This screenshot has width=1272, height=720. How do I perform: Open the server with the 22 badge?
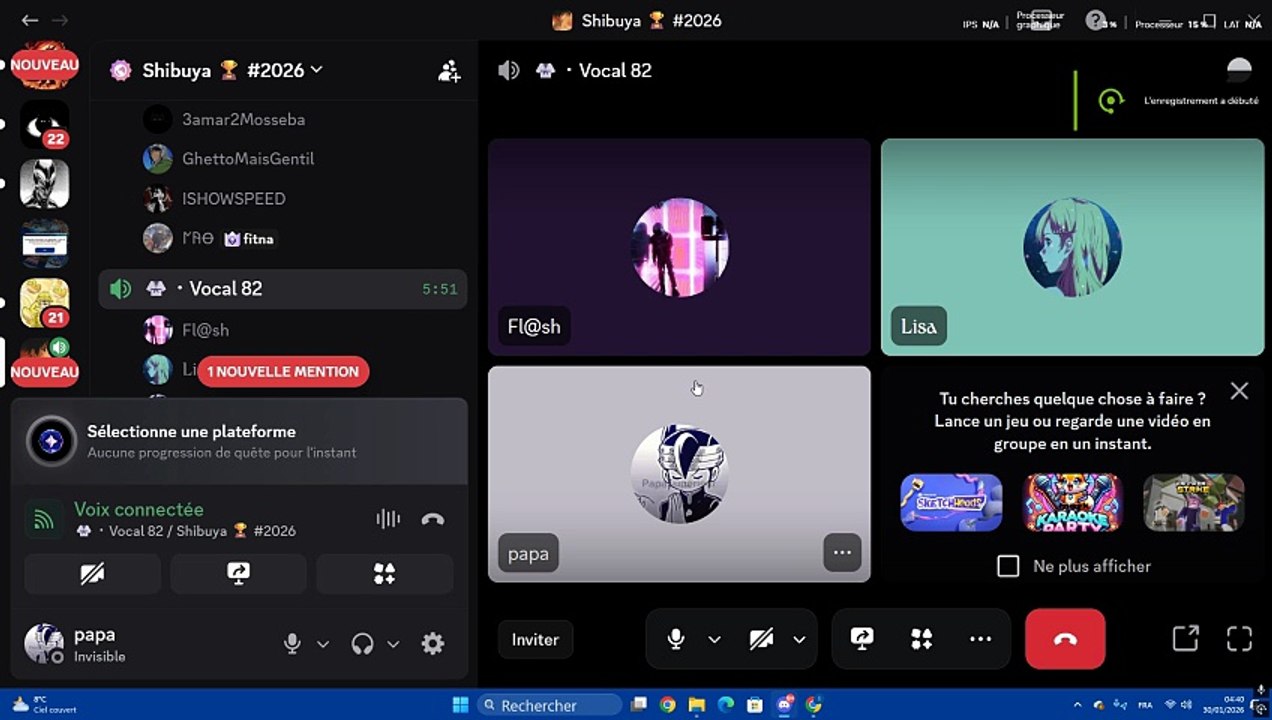[44, 125]
